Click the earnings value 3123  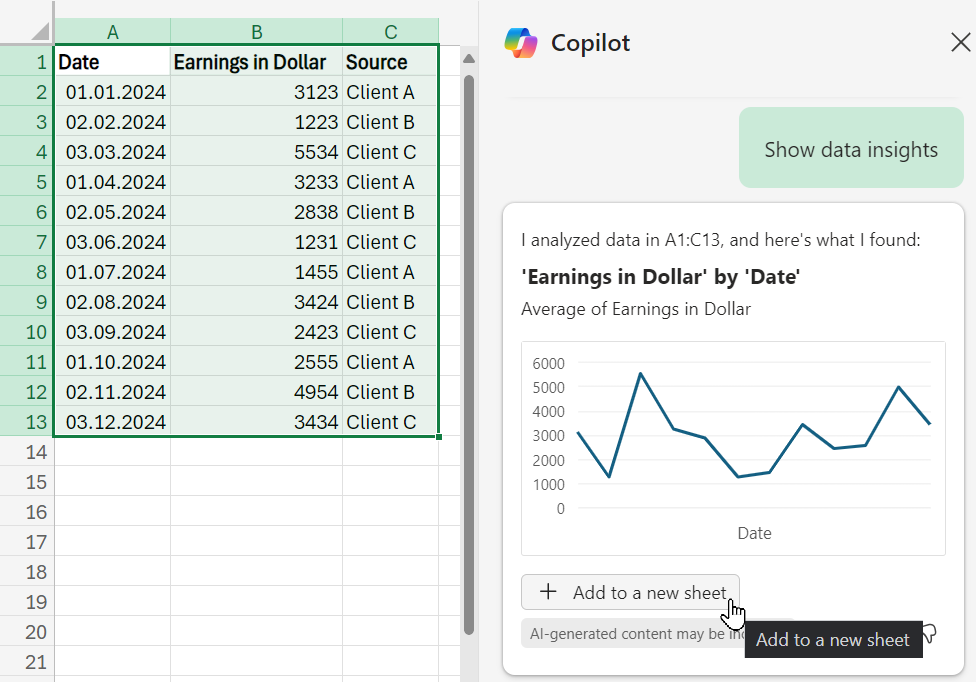pyautogui.click(x=256, y=91)
